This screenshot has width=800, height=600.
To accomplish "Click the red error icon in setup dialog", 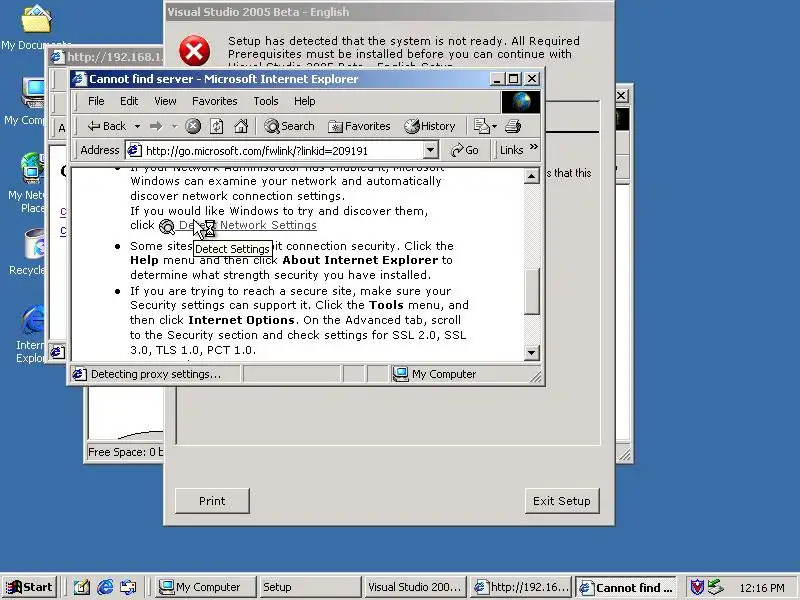I will pos(194,51).
